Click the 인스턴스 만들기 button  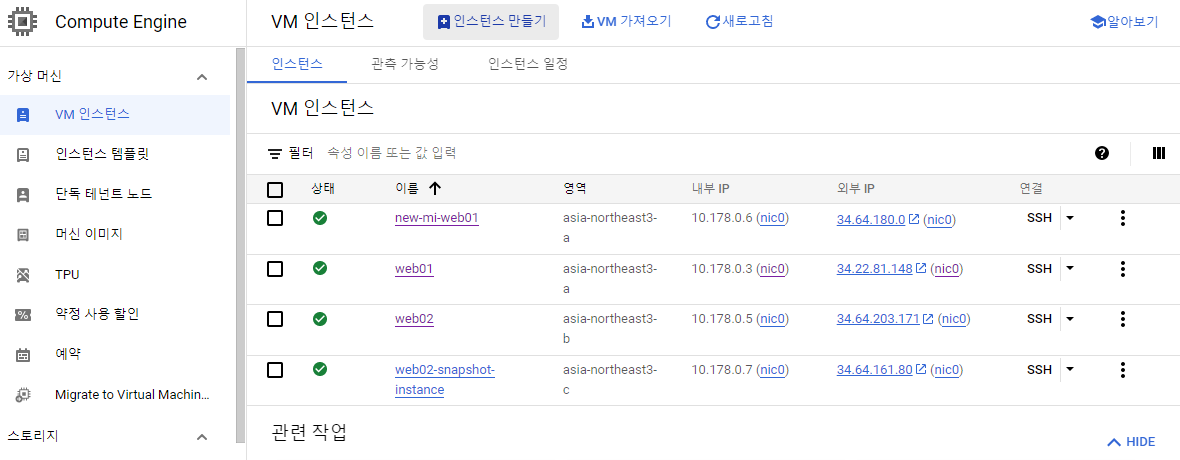click(491, 22)
